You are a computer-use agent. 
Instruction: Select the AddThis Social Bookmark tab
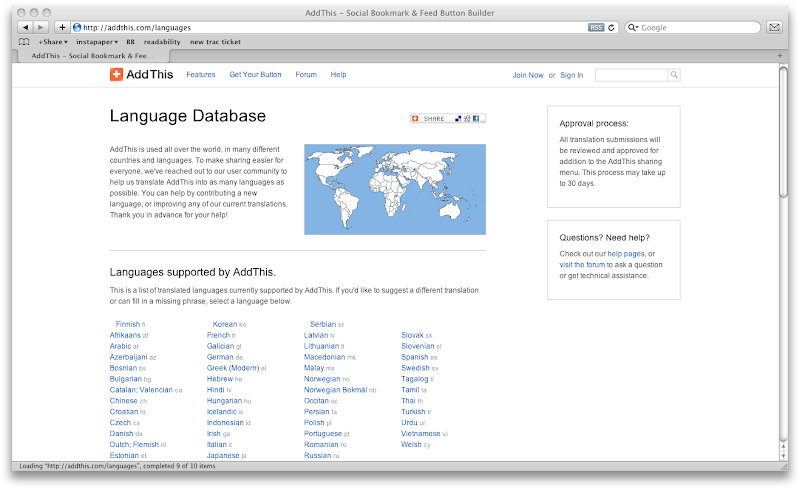(x=93, y=56)
